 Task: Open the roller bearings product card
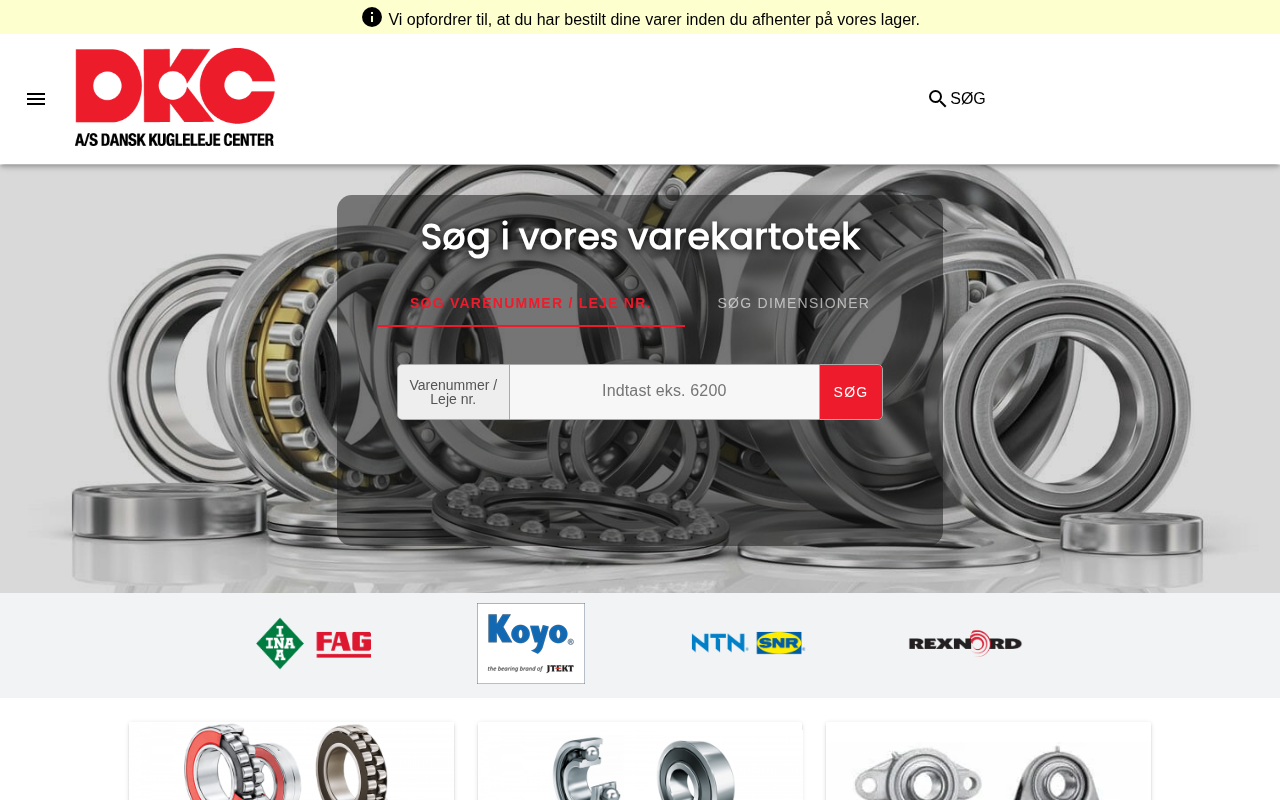point(291,761)
